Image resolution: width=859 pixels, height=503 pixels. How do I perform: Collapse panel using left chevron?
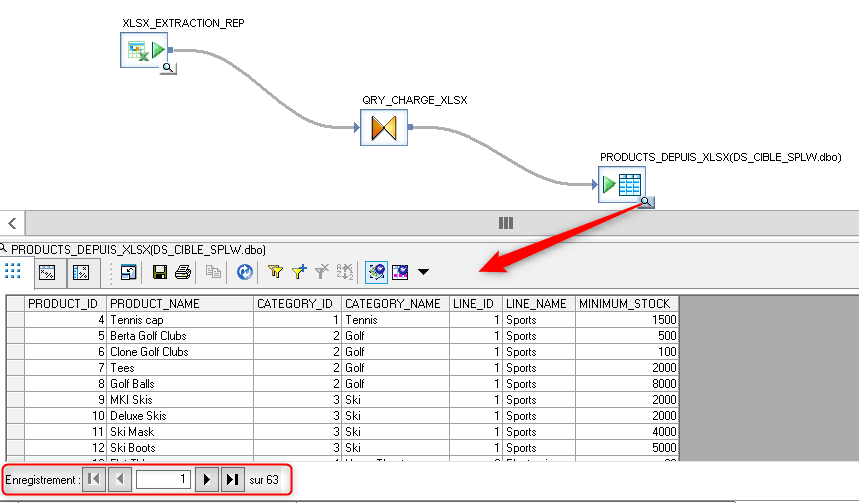coord(12,223)
